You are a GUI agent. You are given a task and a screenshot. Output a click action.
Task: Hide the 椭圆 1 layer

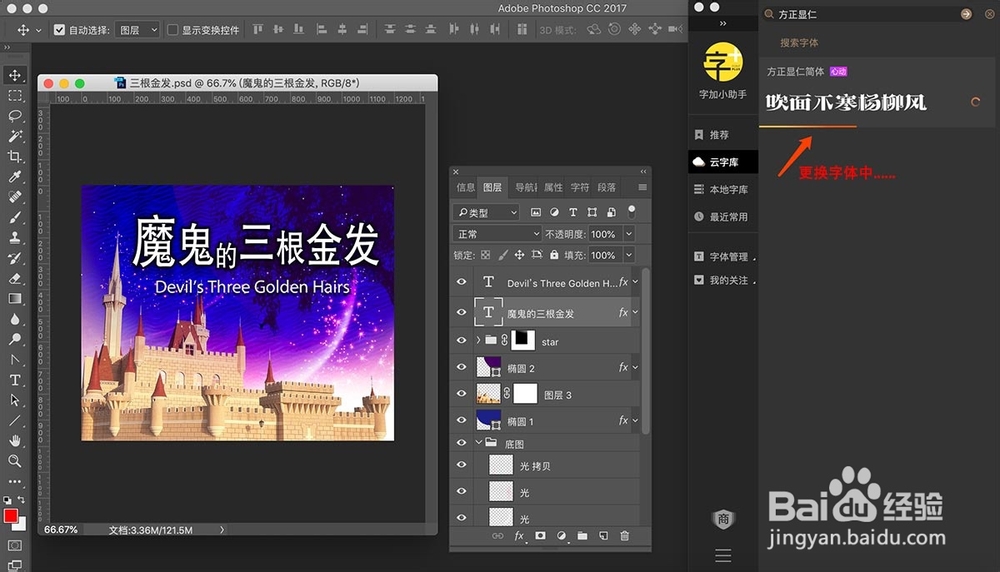click(x=461, y=420)
